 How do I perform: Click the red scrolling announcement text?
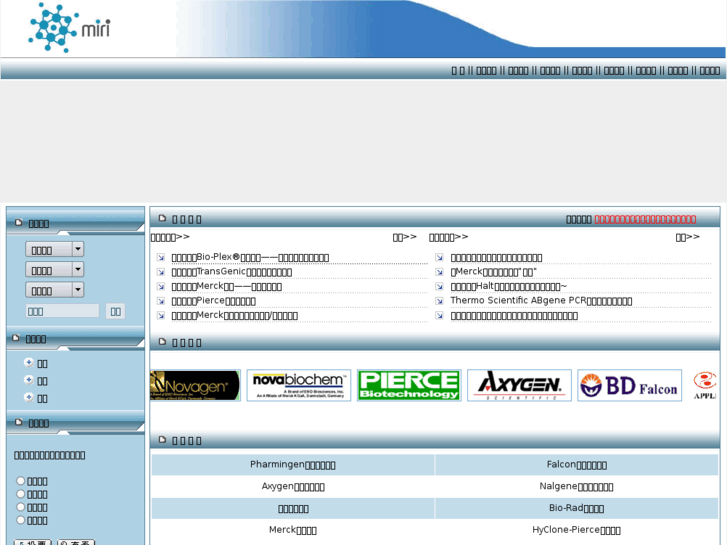(645, 219)
